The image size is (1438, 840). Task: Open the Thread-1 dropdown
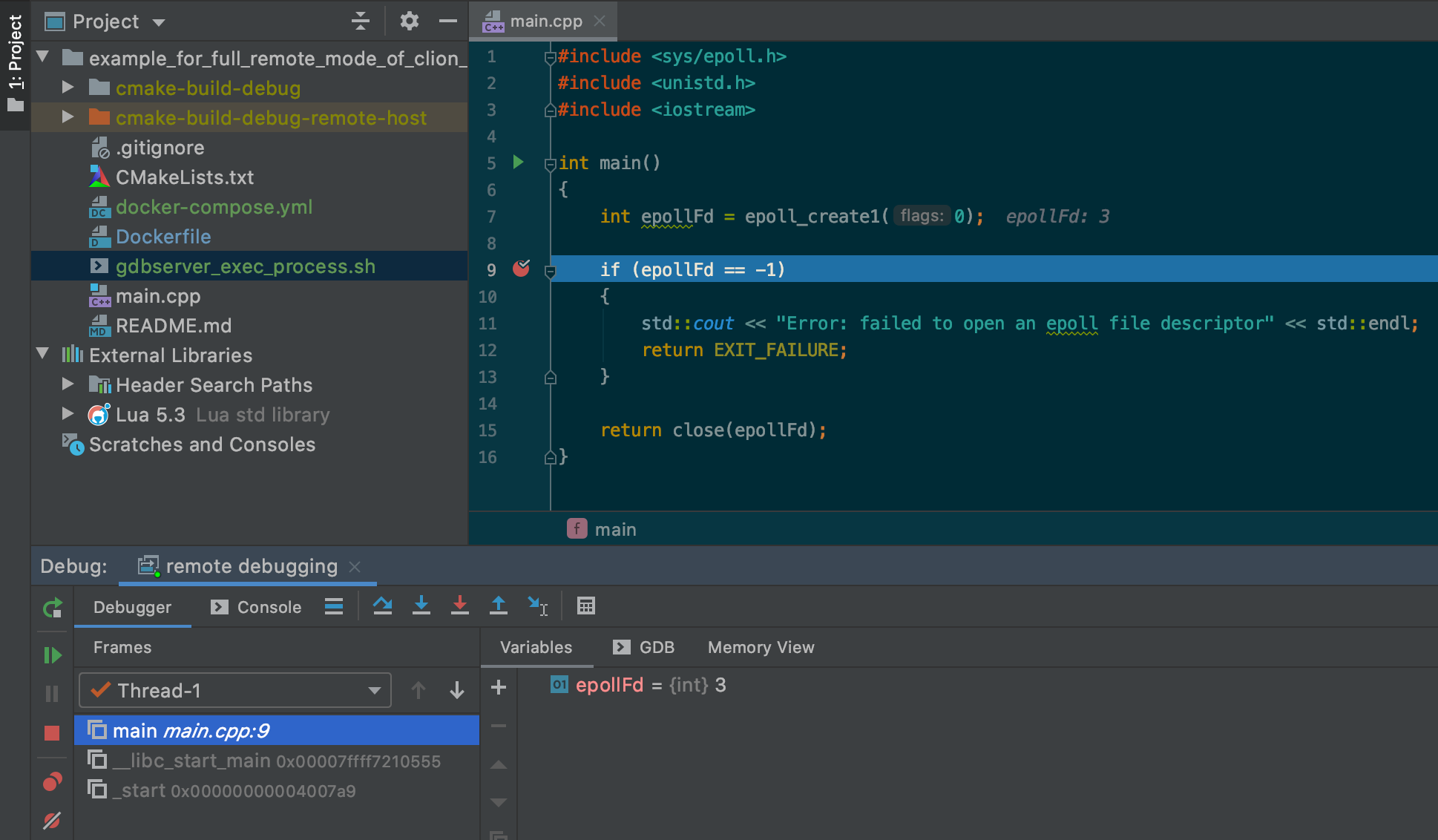[x=374, y=691]
